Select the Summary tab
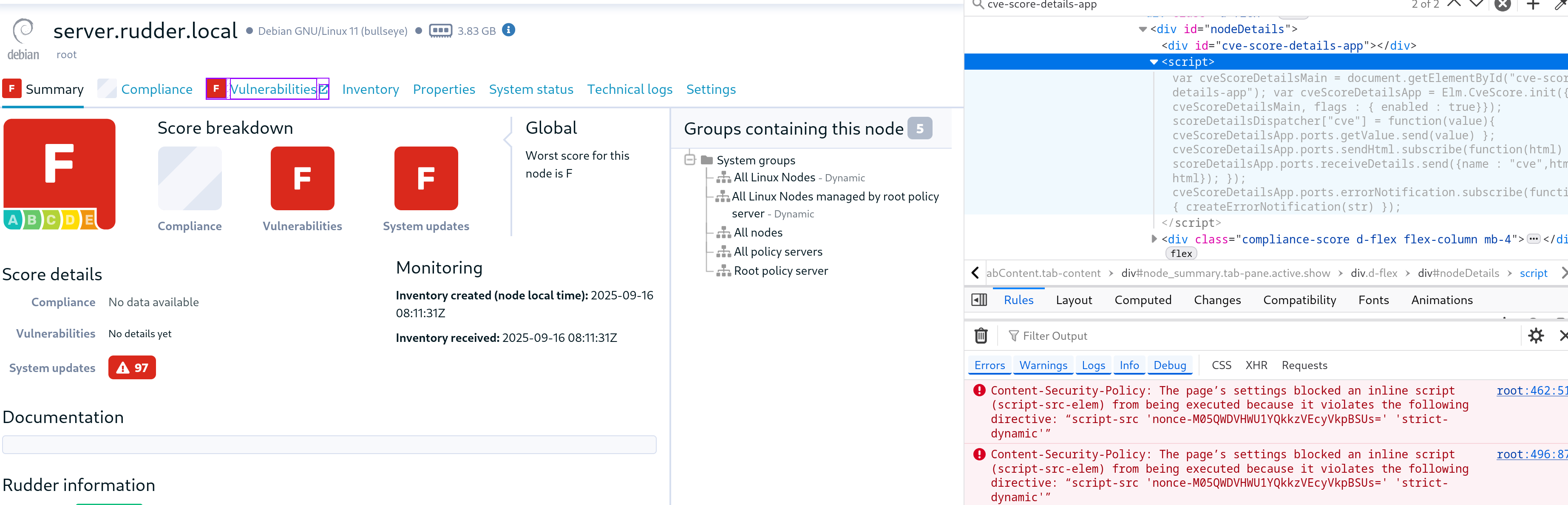The image size is (1568, 505). (x=54, y=90)
